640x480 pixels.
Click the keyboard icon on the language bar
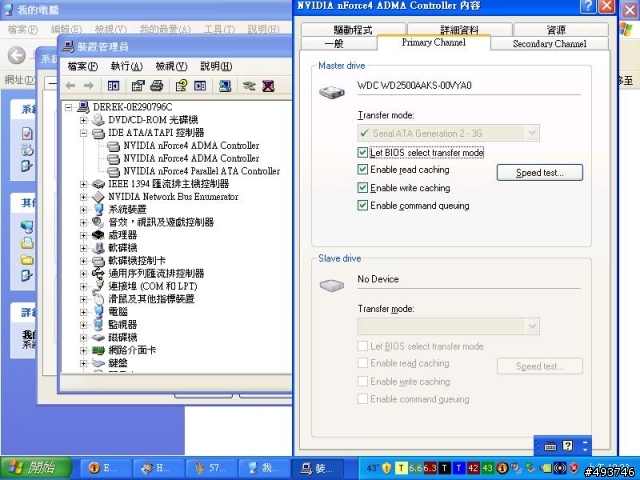tap(550, 447)
